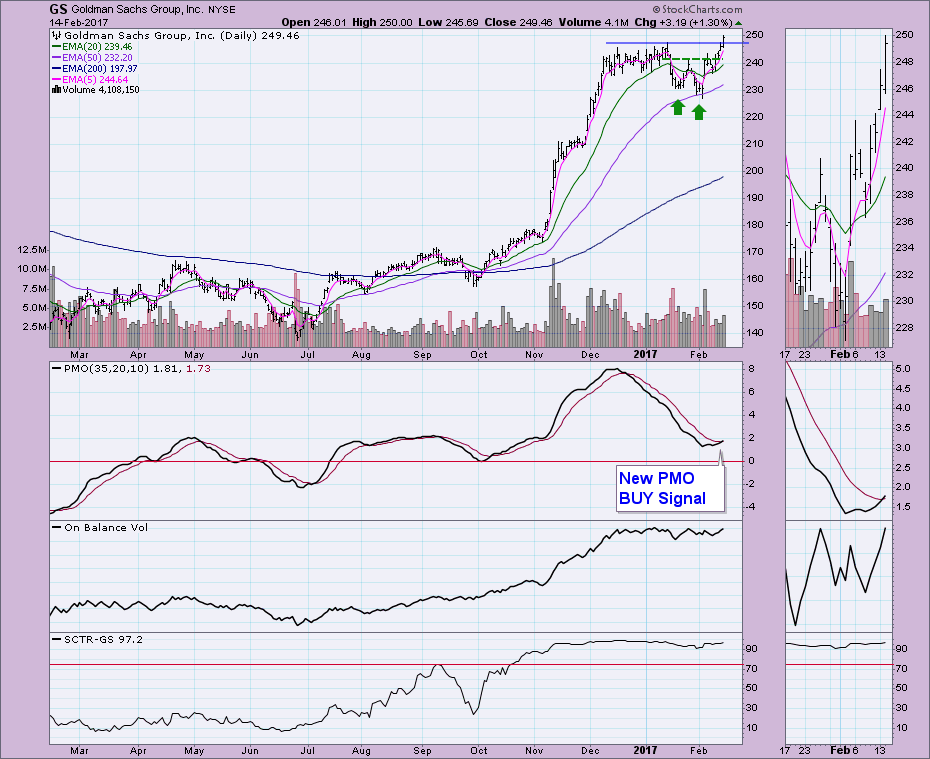
Task: Click the GS ticker symbol in header
Action: click(x=58, y=9)
